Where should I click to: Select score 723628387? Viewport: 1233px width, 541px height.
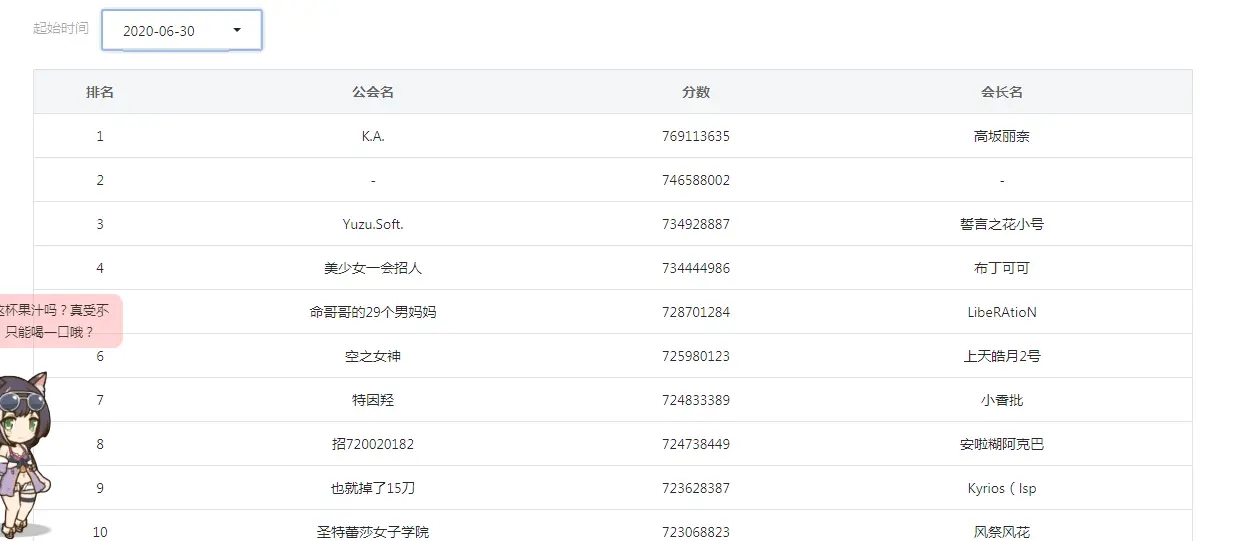(696, 488)
